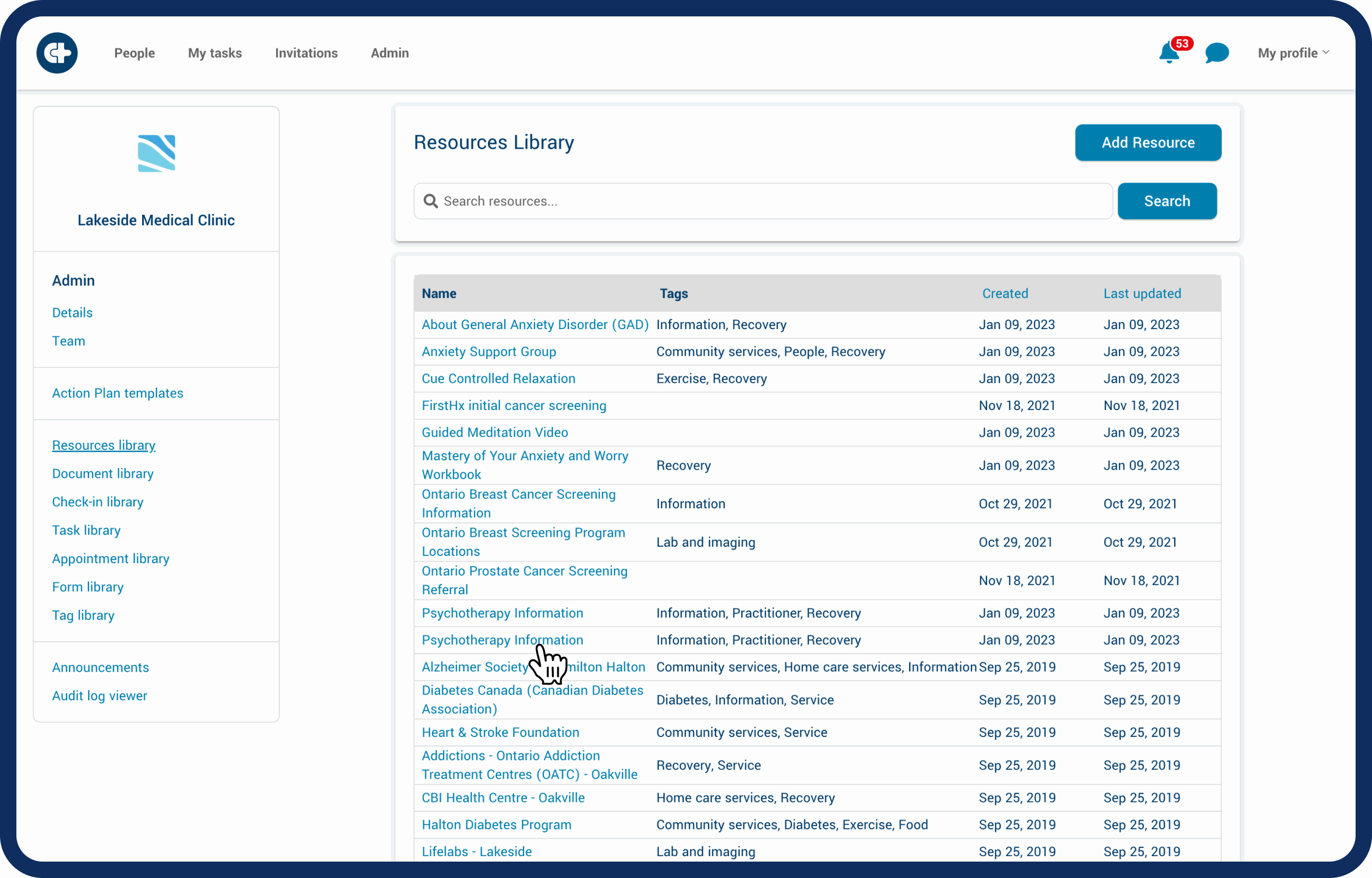1372x878 pixels.
Task: Click the CareConnect plus logo icon
Action: coord(57,53)
